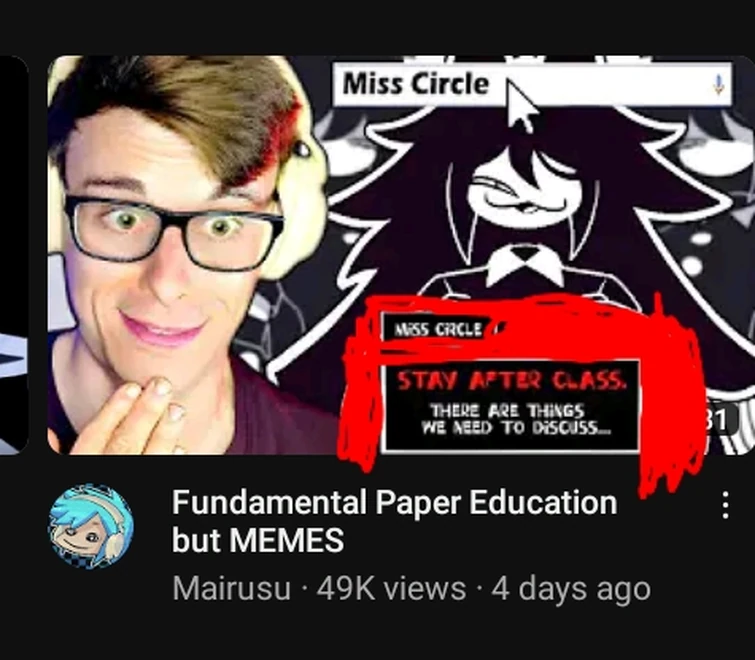The width and height of the screenshot is (755, 660).
Task: Click the blue down arrow in the Miss Circle field
Action: click(x=718, y=85)
